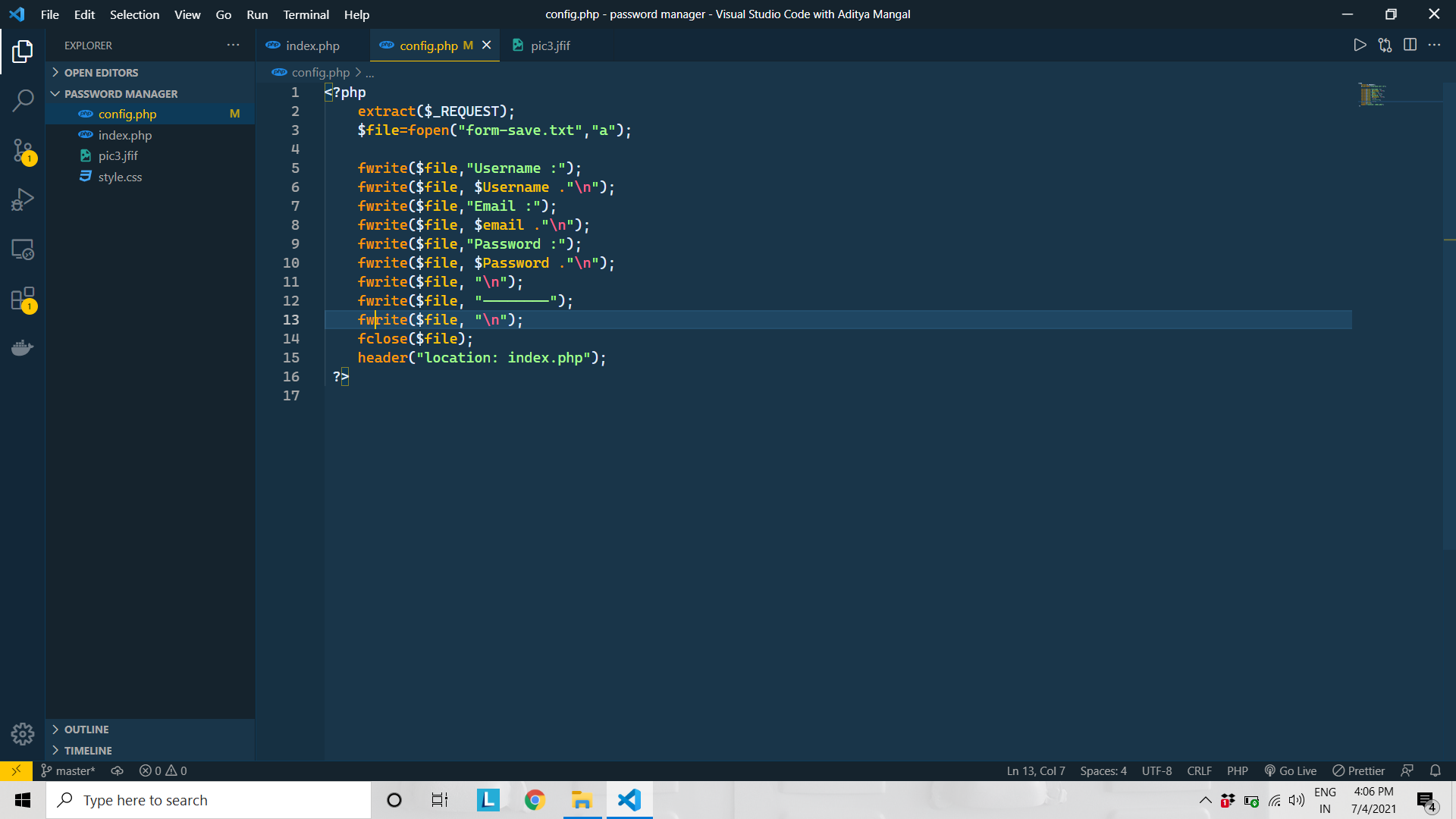1456x819 pixels.
Task: Expand the Open Editors section
Action: 101,73
